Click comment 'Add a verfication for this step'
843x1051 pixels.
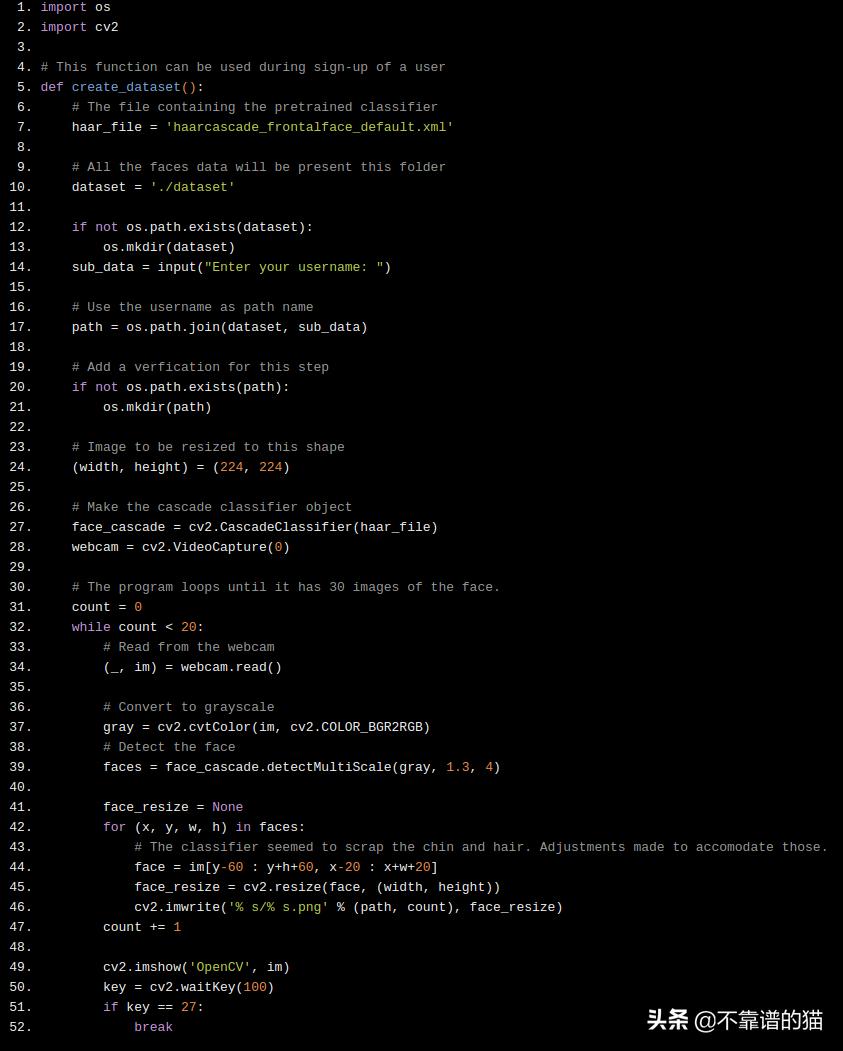tap(200, 367)
